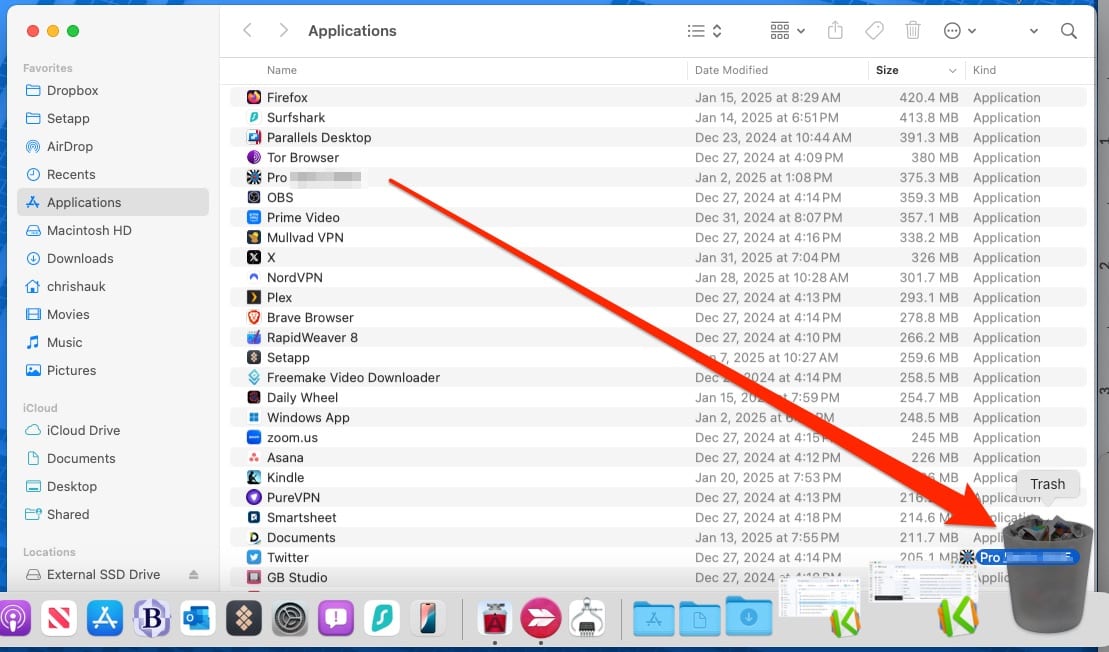Select Parallels Desktop in the list

[x=658, y=137]
